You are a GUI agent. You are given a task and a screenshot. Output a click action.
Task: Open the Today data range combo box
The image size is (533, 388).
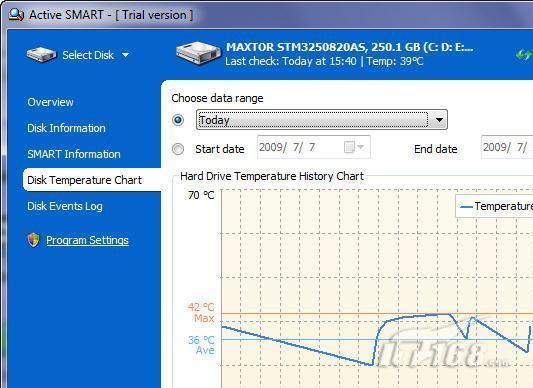[x=322, y=120]
